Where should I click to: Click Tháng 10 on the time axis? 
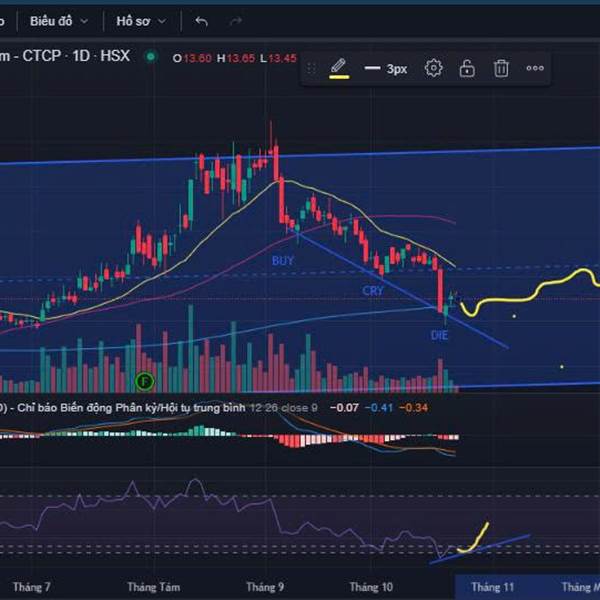pyautogui.click(x=371, y=587)
